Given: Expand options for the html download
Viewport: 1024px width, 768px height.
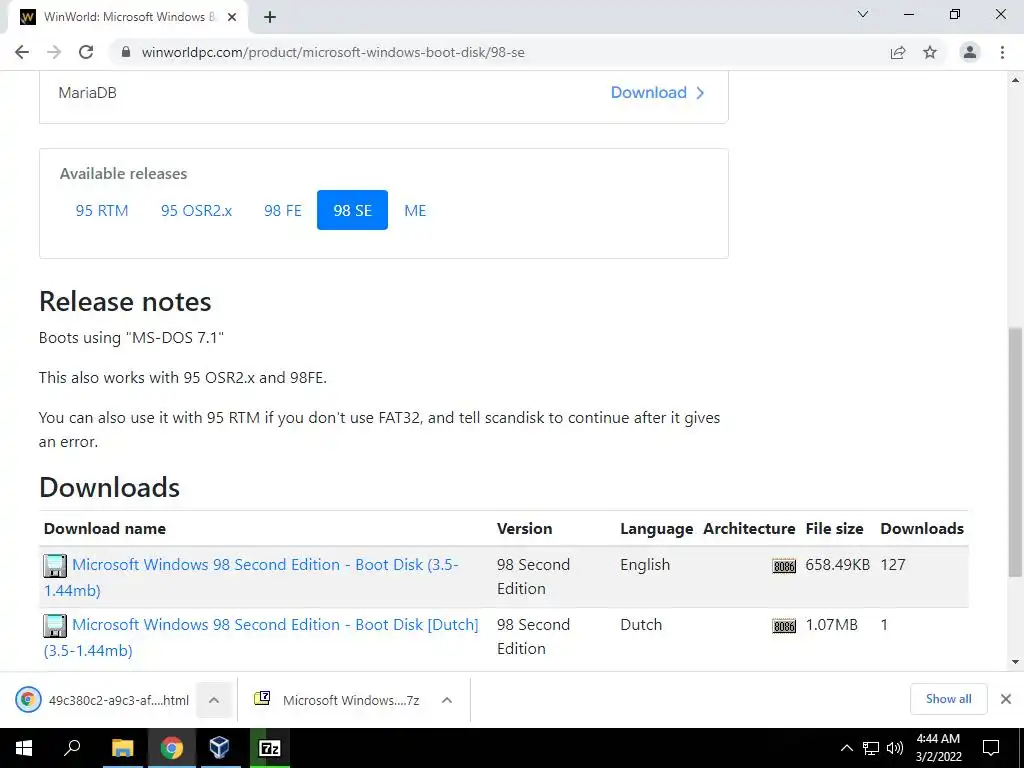Looking at the screenshot, I should pos(214,700).
